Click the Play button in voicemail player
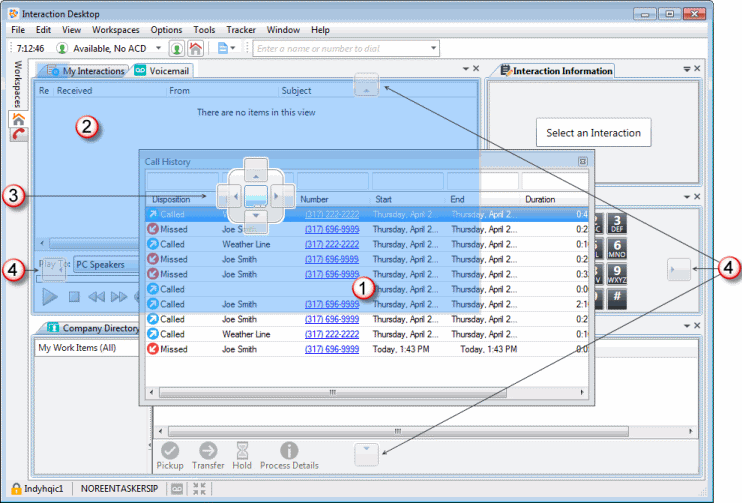 [49, 296]
